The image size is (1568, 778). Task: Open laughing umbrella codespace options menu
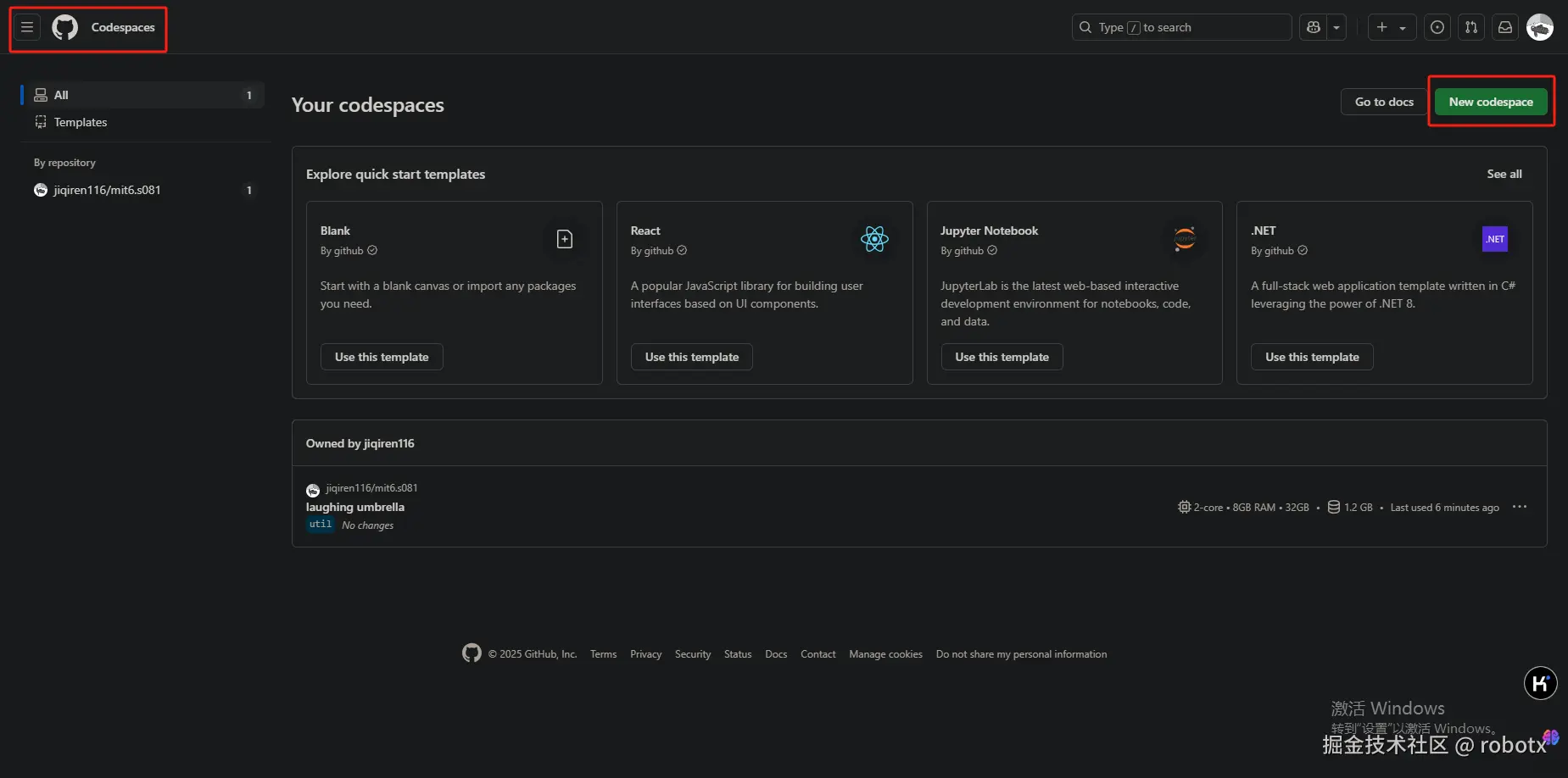[1520, 507]
